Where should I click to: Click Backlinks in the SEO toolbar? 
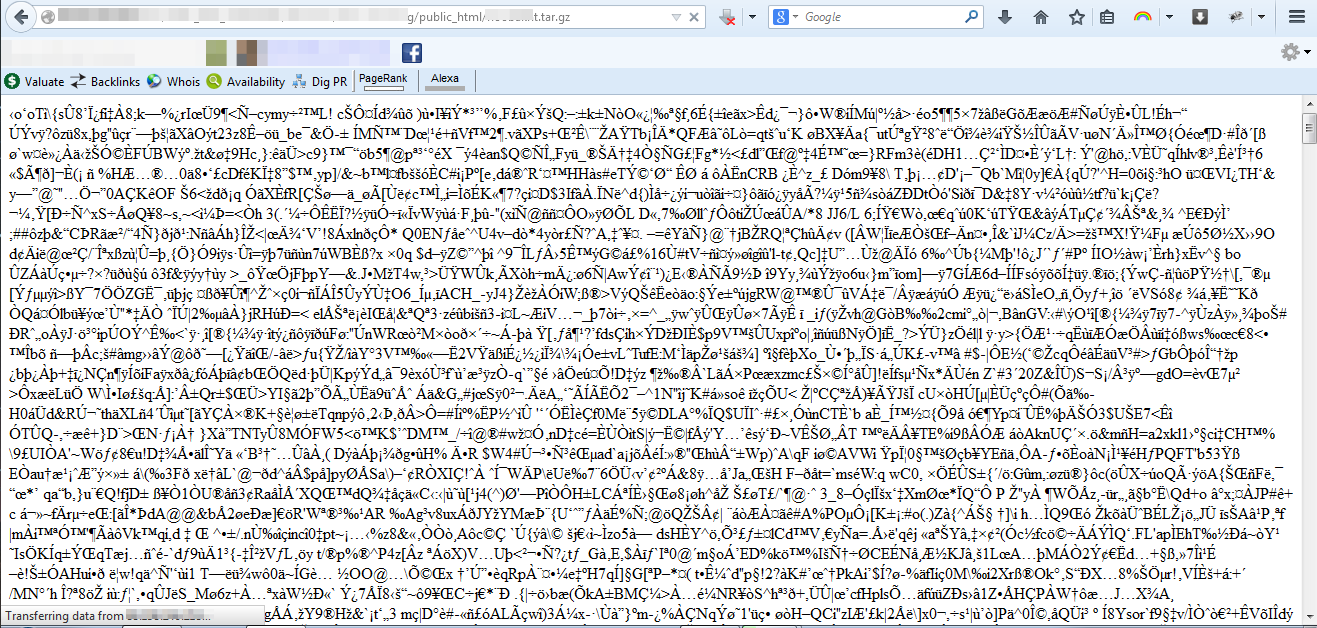click(107, 82)
